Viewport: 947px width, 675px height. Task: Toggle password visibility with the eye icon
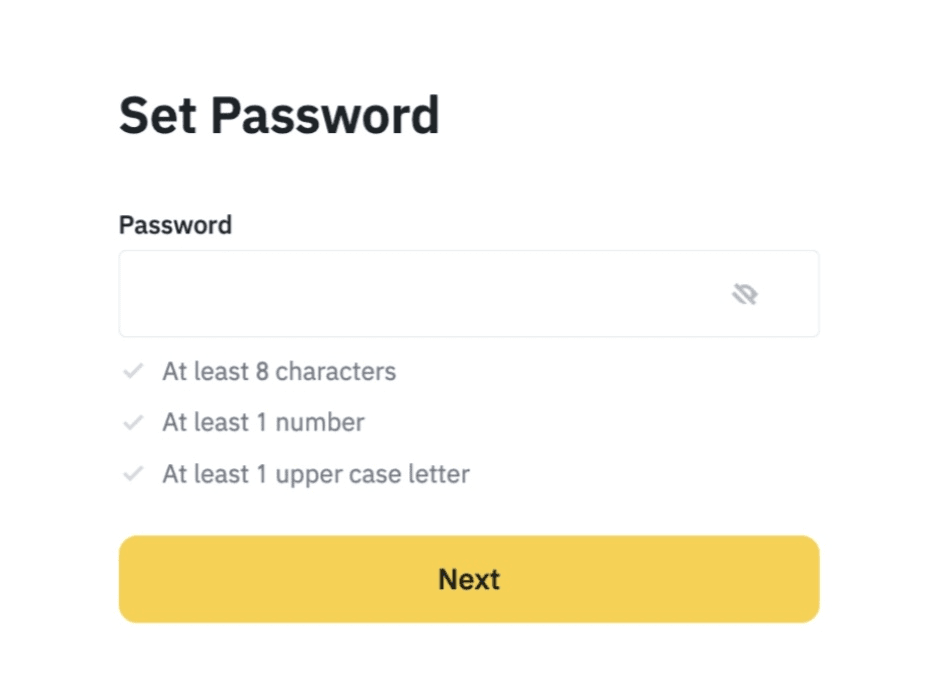pyautogui.click(x=744, y=294)
